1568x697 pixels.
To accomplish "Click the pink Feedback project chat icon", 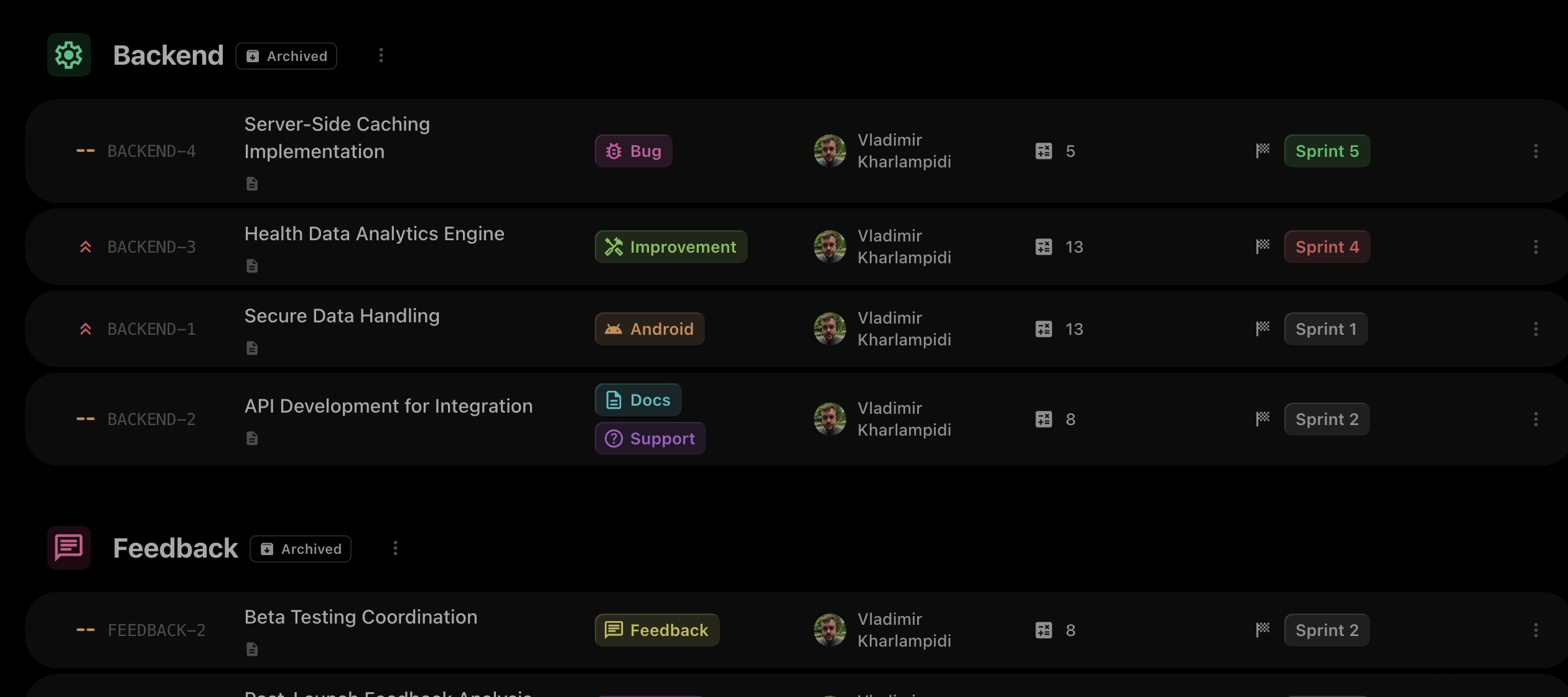I will tap(69, 548).
